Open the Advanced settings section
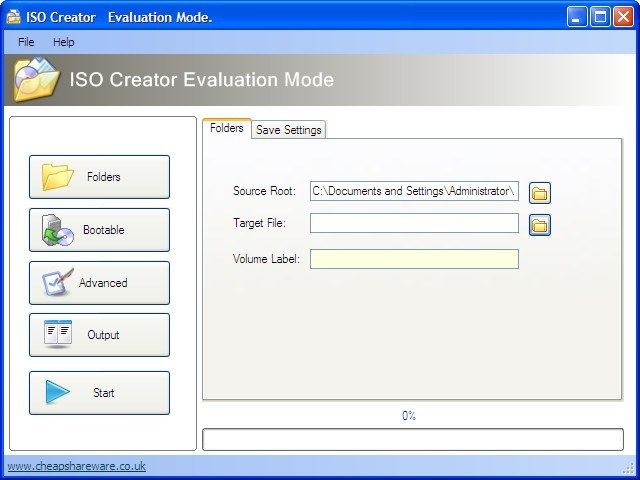Viewport: 640px width, 480px height. [x=99, y=283]
